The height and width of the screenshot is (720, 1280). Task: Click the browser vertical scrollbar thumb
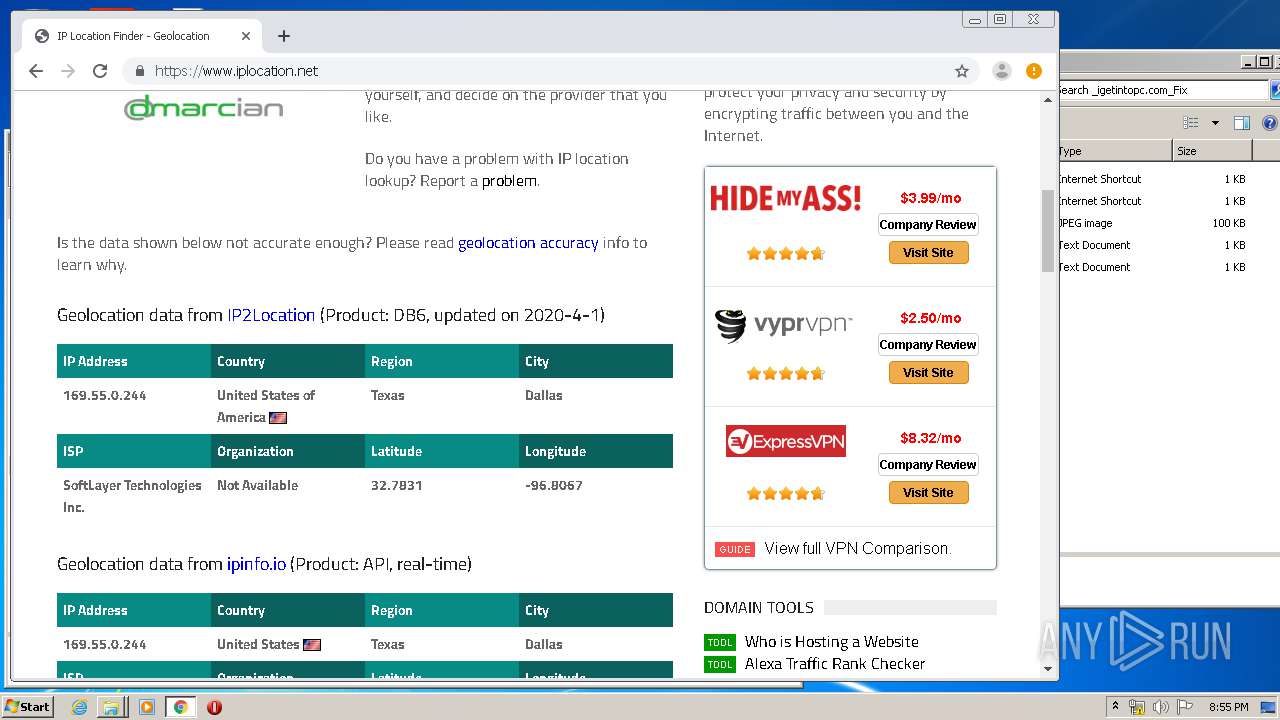1048,230
